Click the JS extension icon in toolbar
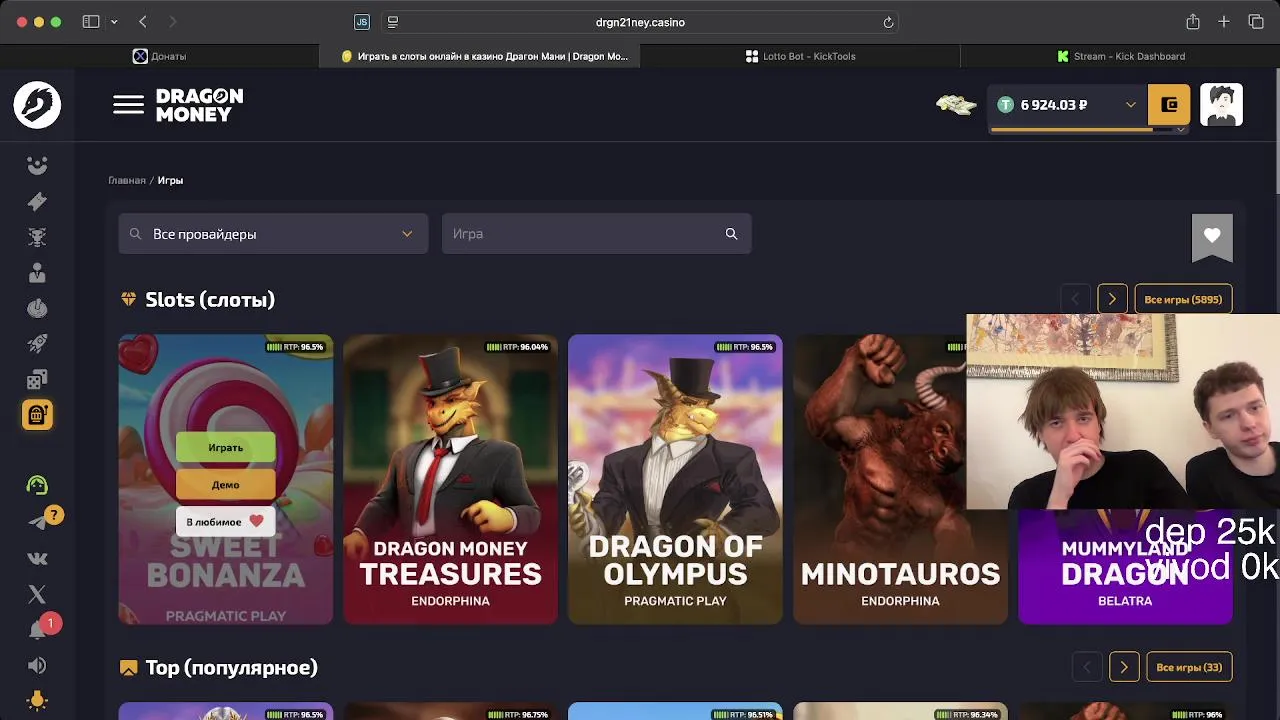The height and width of the screenshot is (720, 1280). coord(362,22)
